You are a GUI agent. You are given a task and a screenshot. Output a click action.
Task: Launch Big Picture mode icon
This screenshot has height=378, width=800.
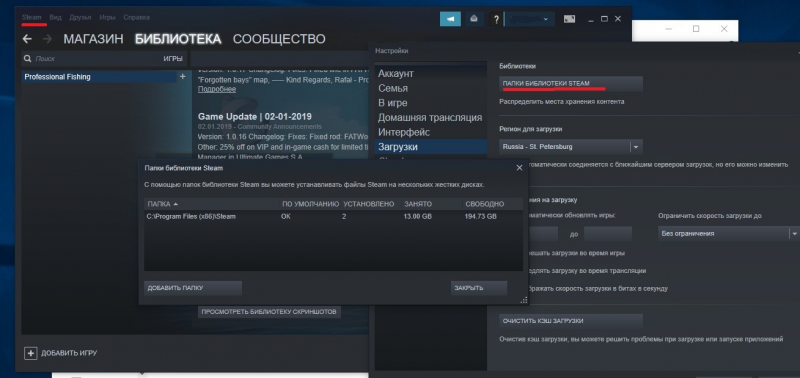tap(569, 19)
